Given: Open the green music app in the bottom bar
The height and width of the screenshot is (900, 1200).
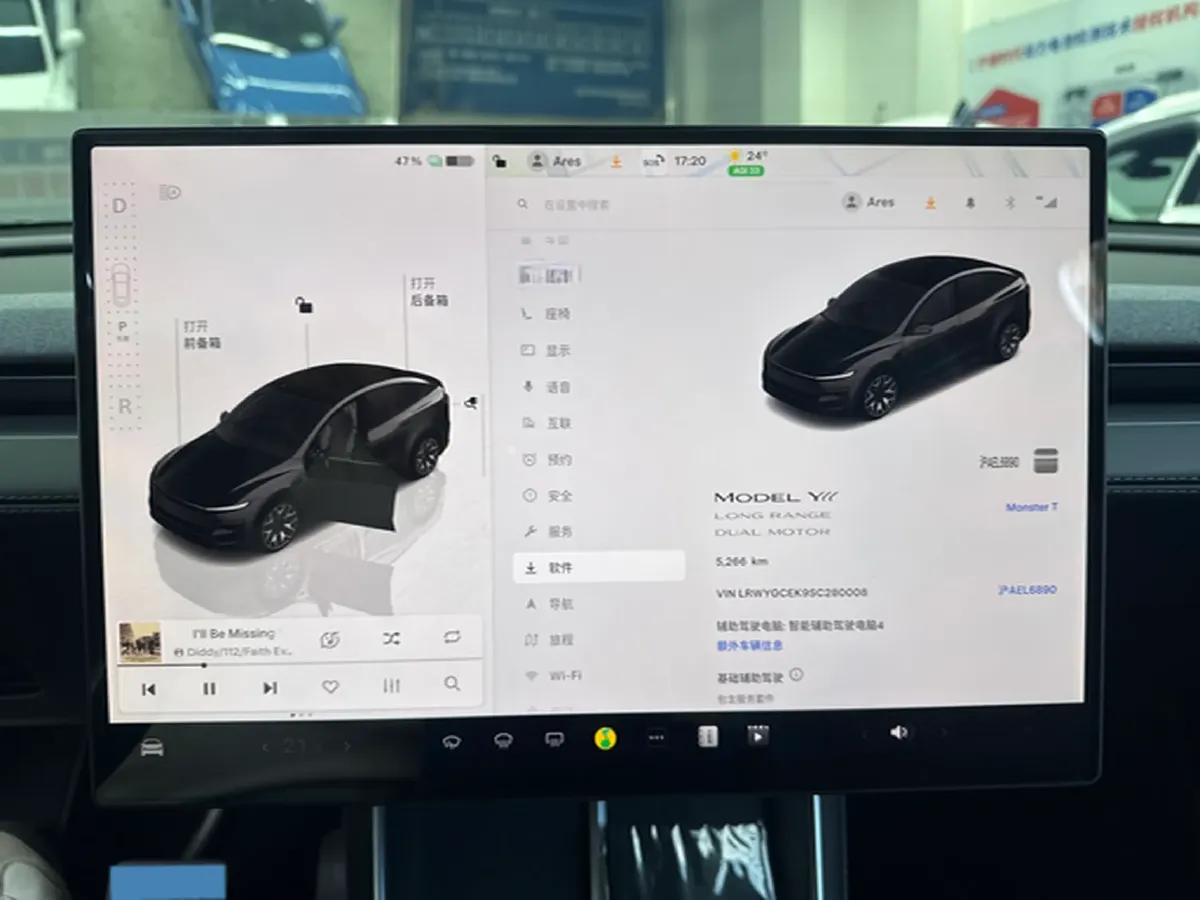Looking at the screenshot, I should coord(605,738).
